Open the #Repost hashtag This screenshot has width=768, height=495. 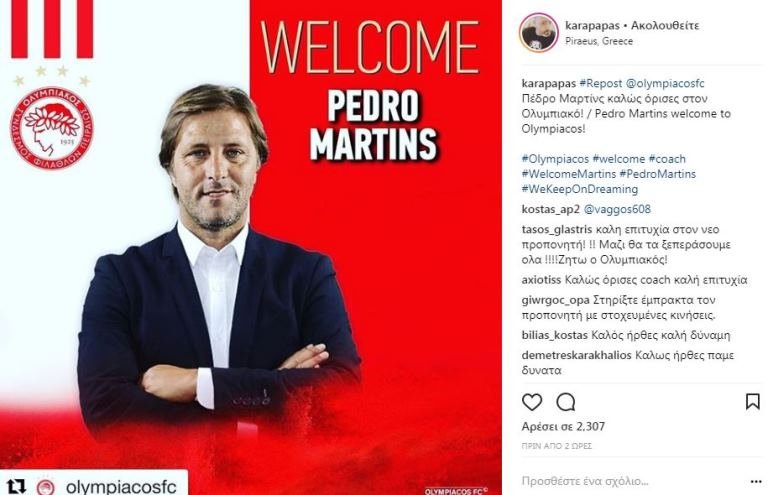click(x=600, y=83)
